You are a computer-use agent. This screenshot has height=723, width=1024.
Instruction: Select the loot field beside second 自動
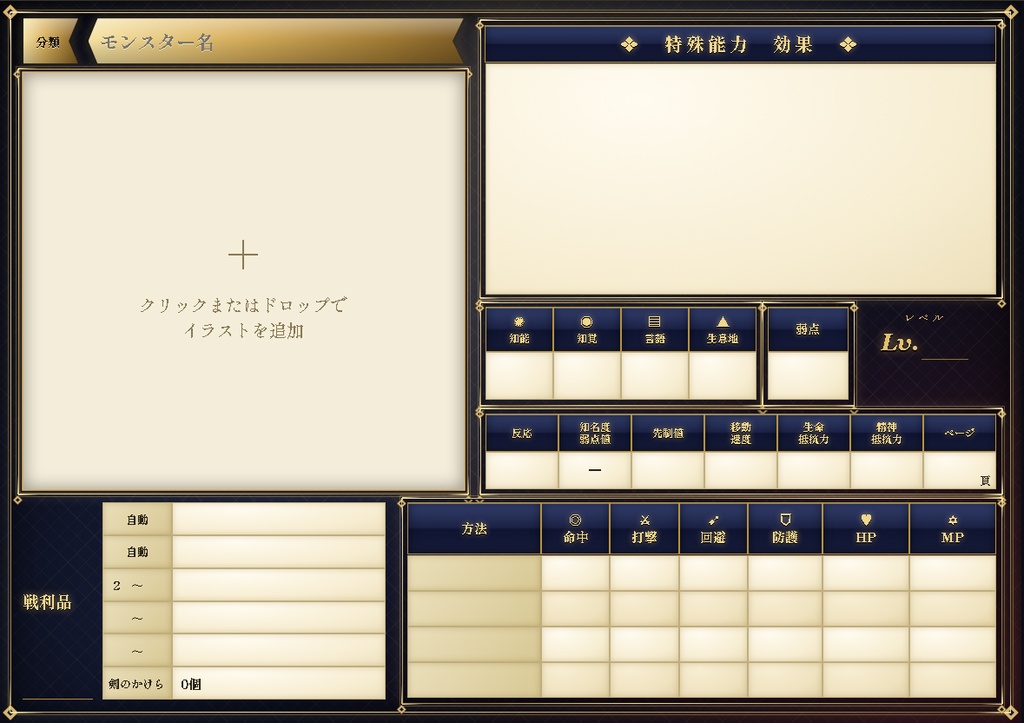[279, 552]
